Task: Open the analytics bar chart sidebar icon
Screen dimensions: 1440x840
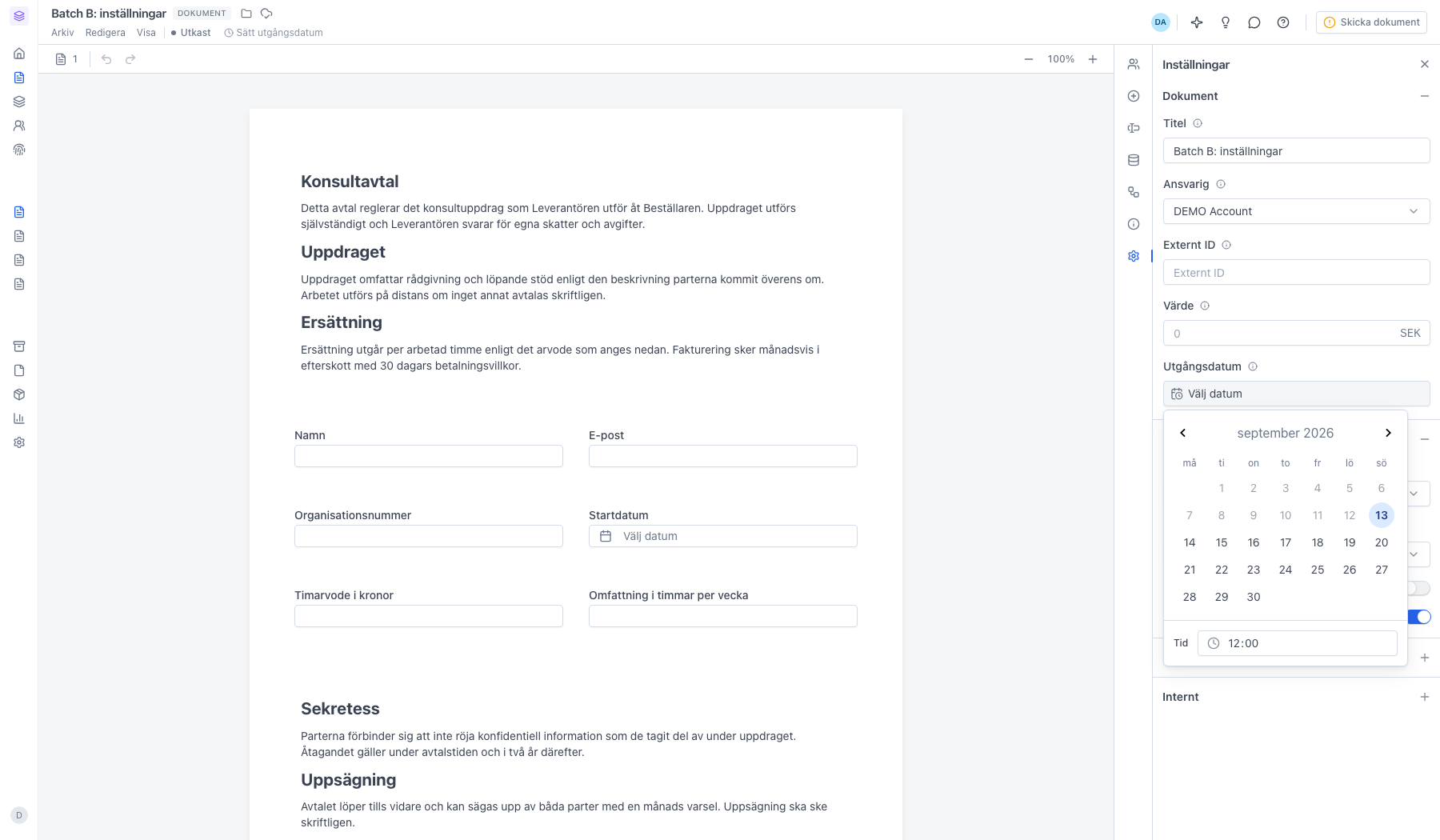Action: 19,418
